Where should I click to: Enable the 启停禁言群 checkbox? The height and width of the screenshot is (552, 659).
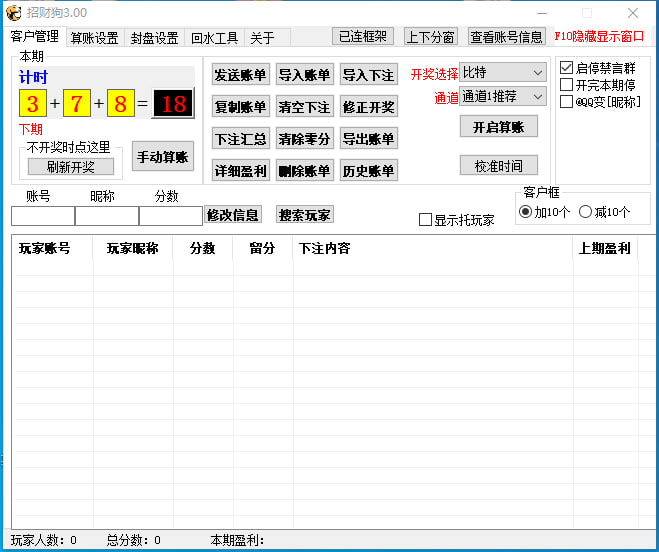tap(567, 69)
